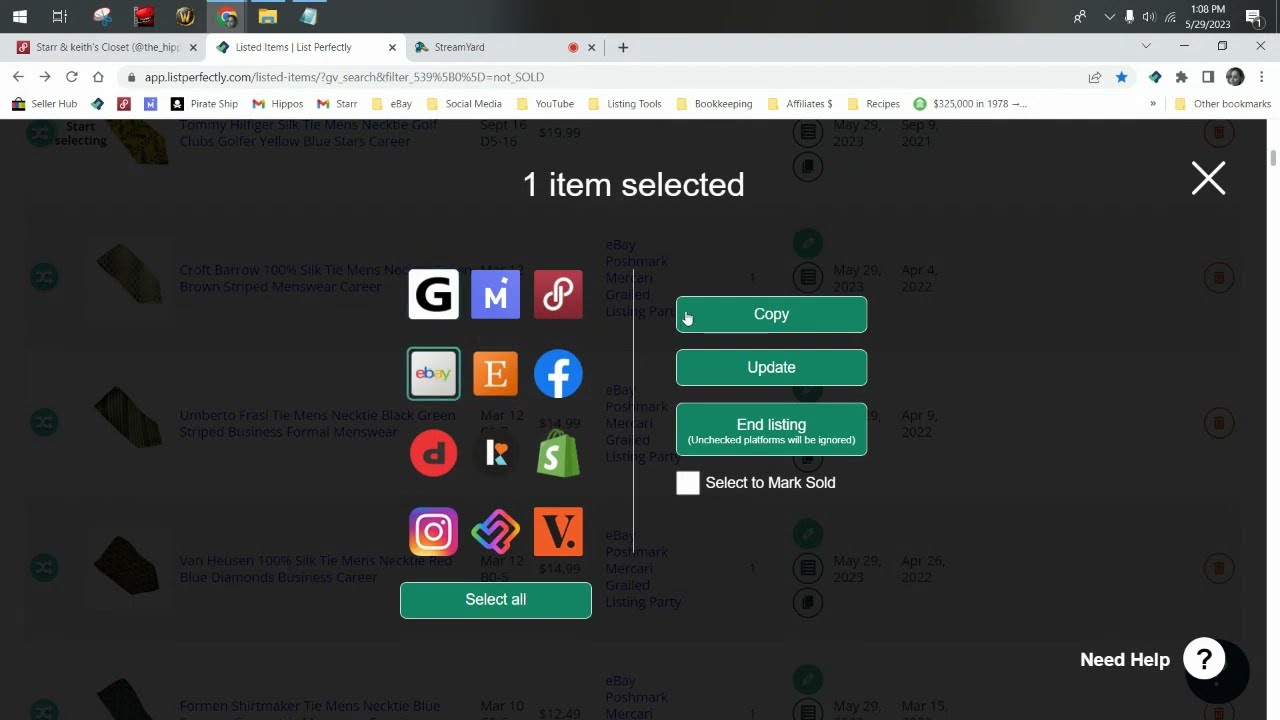Select the Depop platform icon

click(x=433, y=453)
